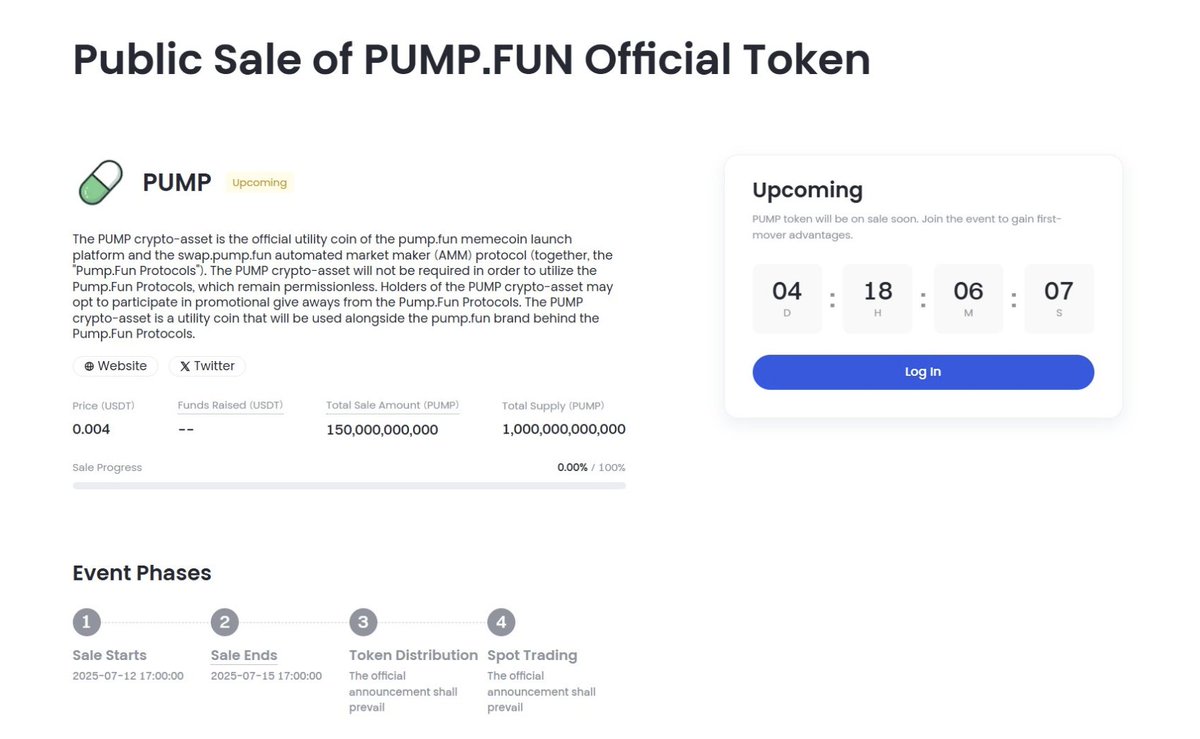
Task: Select phase 4 circle marker
Action: 501,622
